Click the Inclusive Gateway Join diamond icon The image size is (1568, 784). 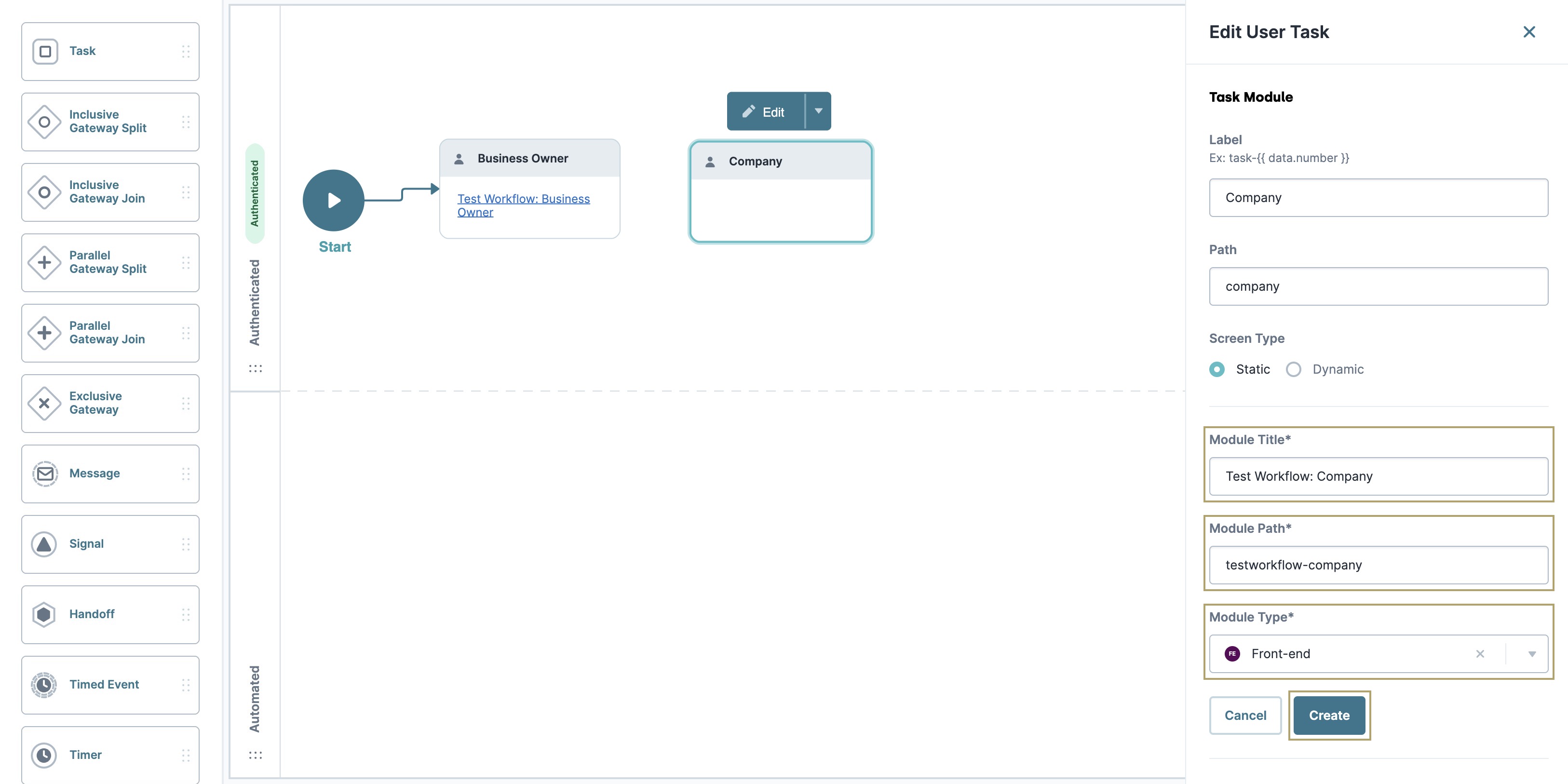(44, 192)
